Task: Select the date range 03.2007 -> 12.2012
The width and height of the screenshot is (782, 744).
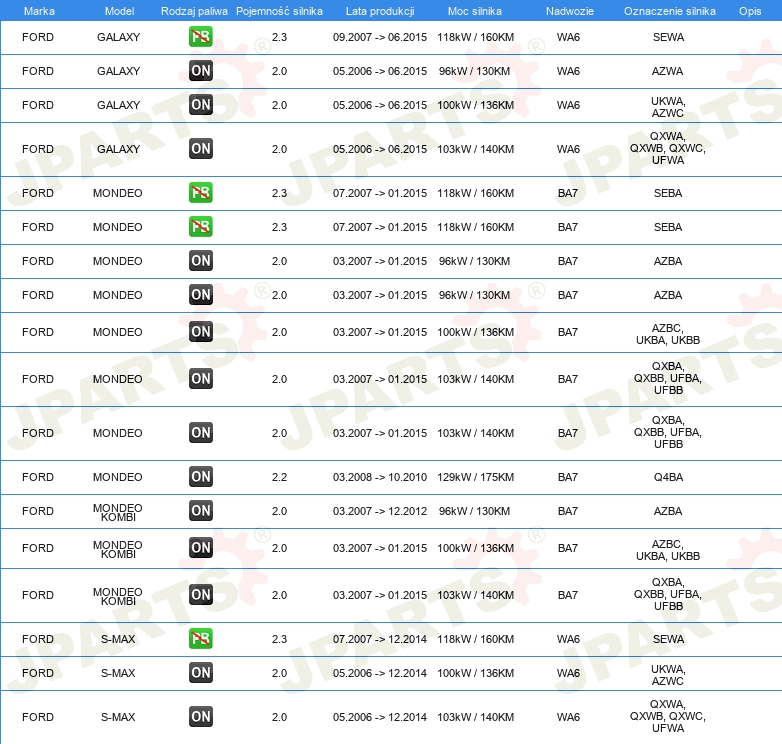Action: (380, 511)
